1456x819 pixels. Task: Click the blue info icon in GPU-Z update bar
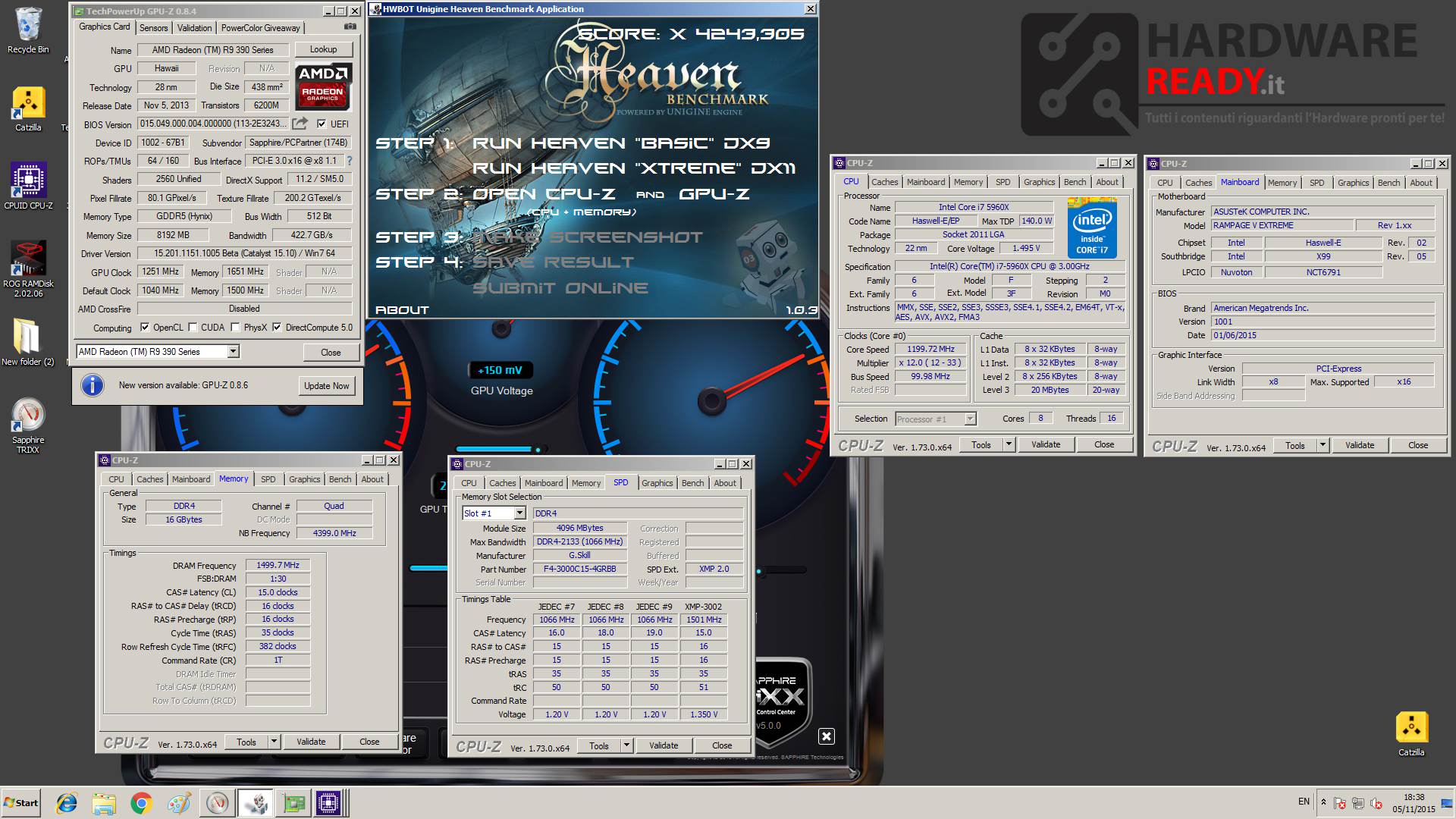click(93, 385)
